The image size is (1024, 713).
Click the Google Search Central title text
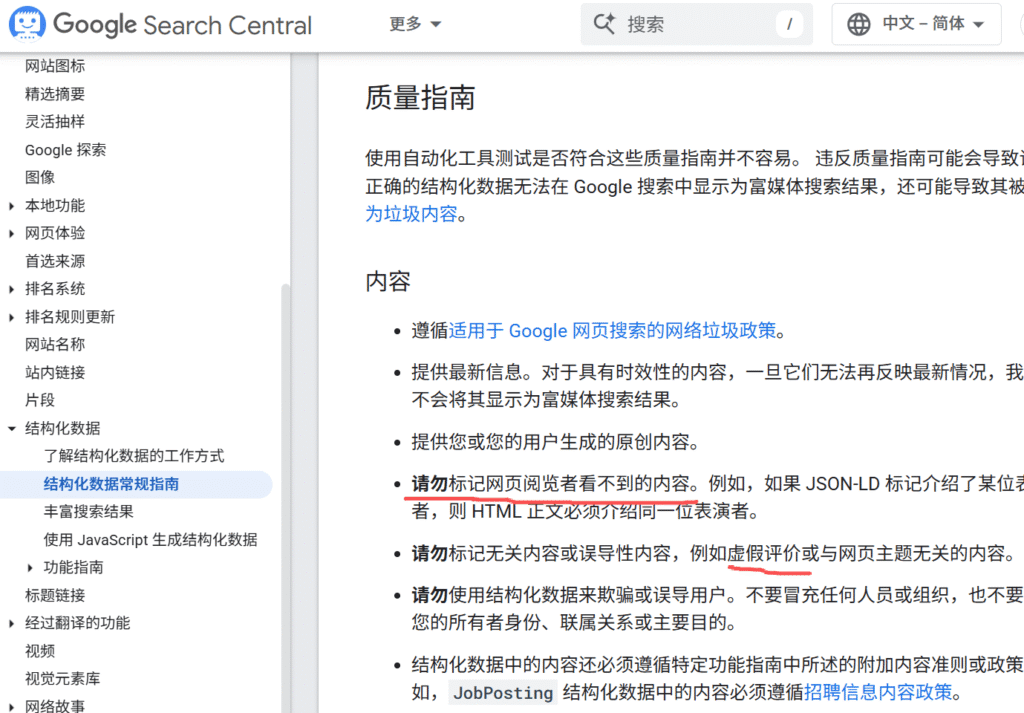pos(182,25)
